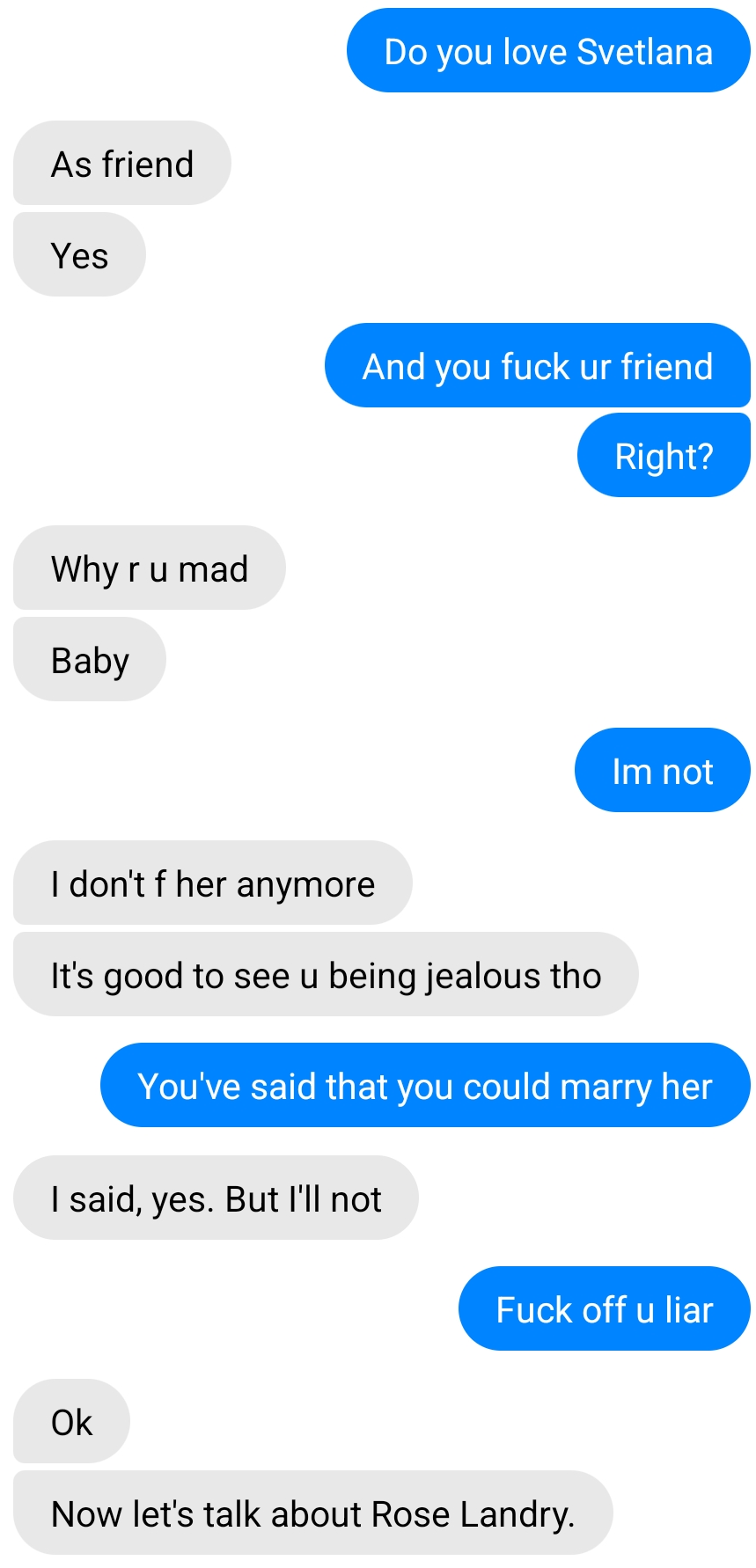Tap the 'Baby' received message
Image resolution: width=756 pixels, height=1568 pixels.
point(90,659)
